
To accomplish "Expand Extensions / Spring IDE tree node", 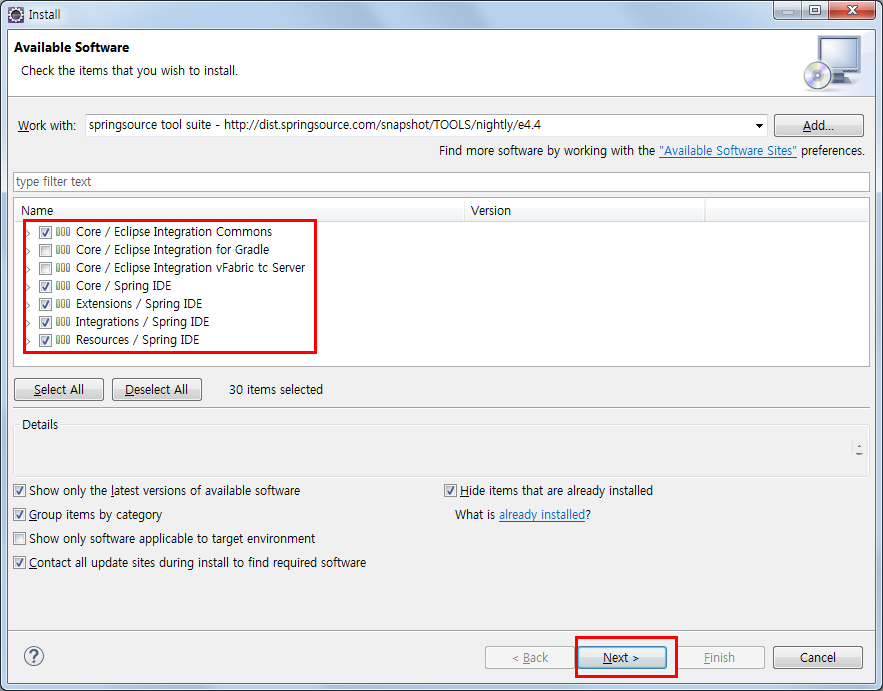I will click(28, 305).
